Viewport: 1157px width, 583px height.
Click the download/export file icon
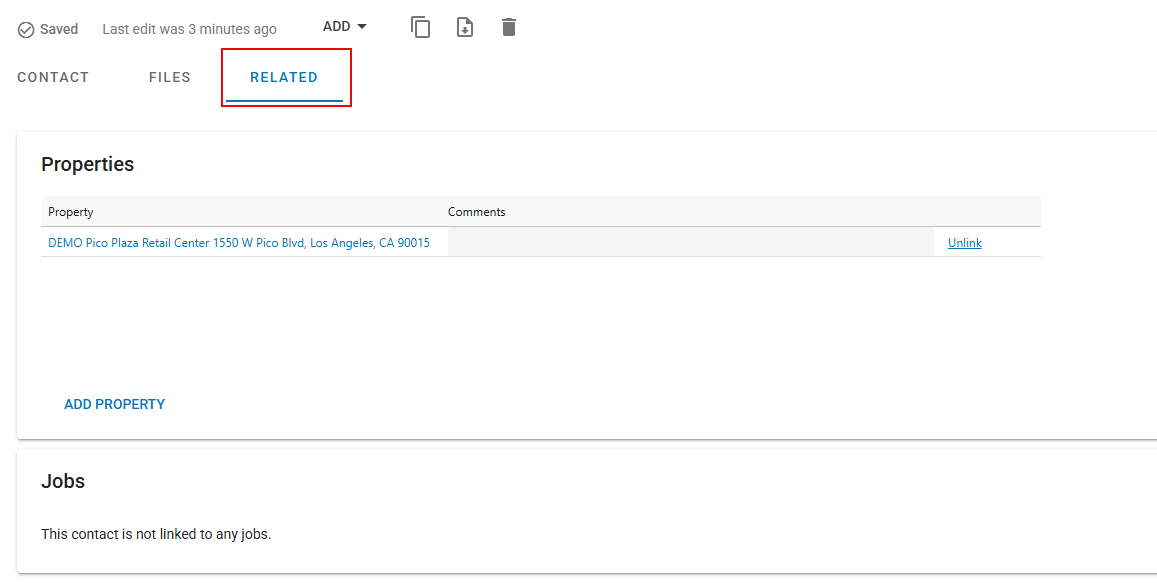tap(465, 27)
